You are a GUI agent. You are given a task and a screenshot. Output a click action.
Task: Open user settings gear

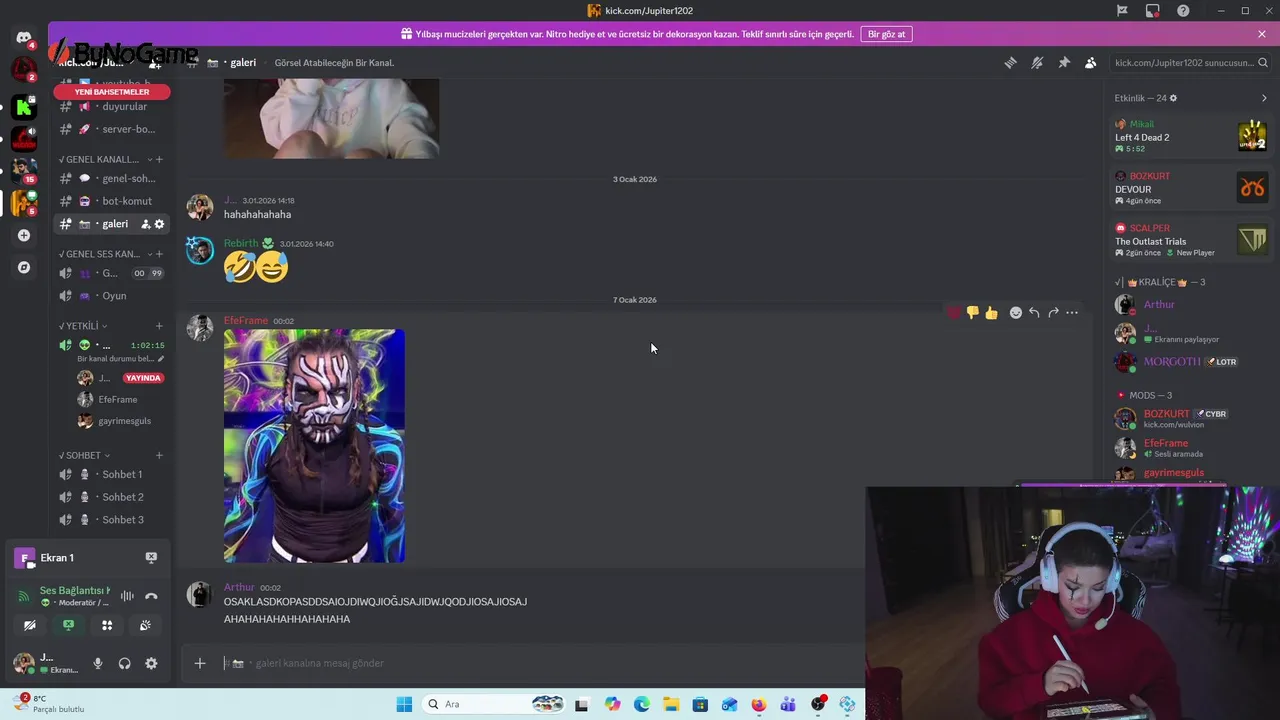click(151, 663)
